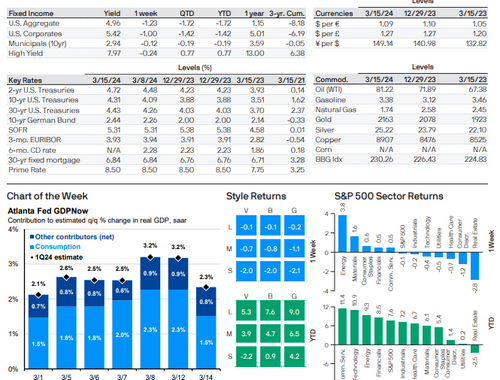Click the 'Municipals (10yr)' row label
Screen dimensions: 500x380
[37, 44]
